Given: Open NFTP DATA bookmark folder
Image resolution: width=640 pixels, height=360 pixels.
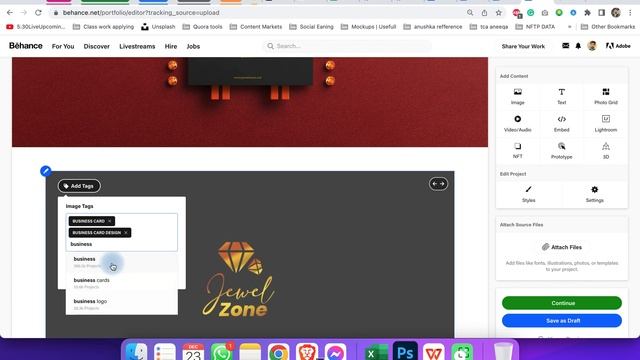Looking at the screenshot, I should point(535,27).
